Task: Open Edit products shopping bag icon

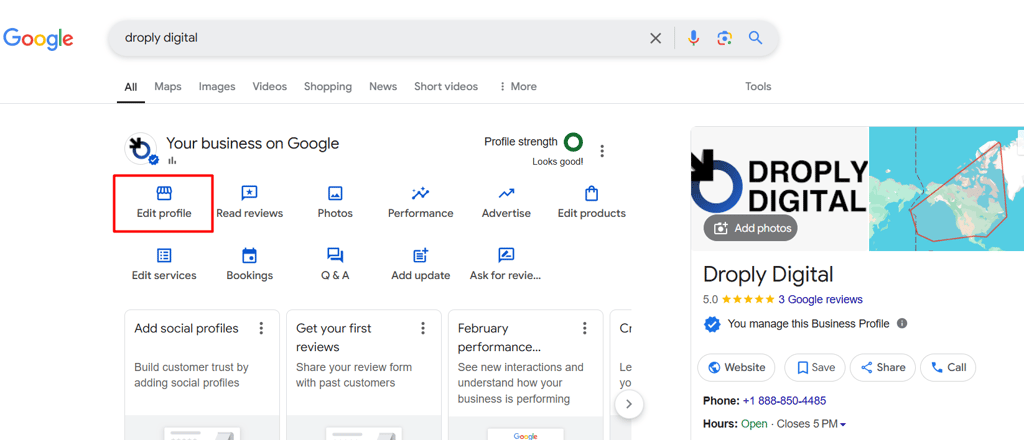Action: click(591, 193)
